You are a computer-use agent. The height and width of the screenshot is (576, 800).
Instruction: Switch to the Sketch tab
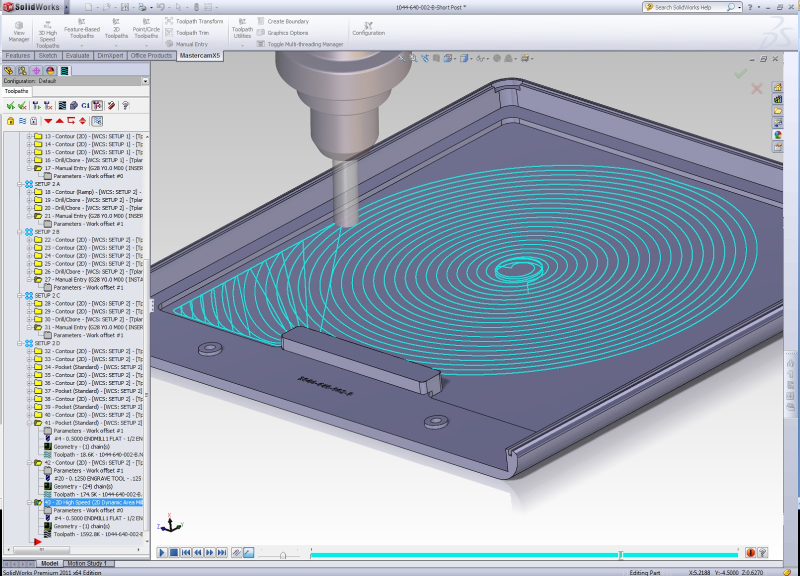coord(47,56)
